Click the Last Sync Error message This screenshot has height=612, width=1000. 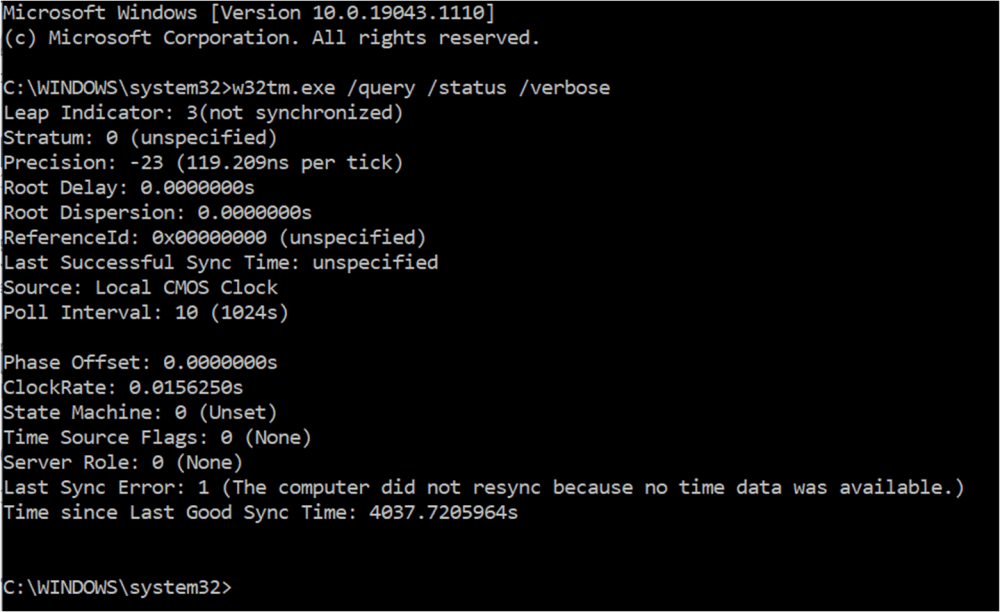(x=484, y=487)
